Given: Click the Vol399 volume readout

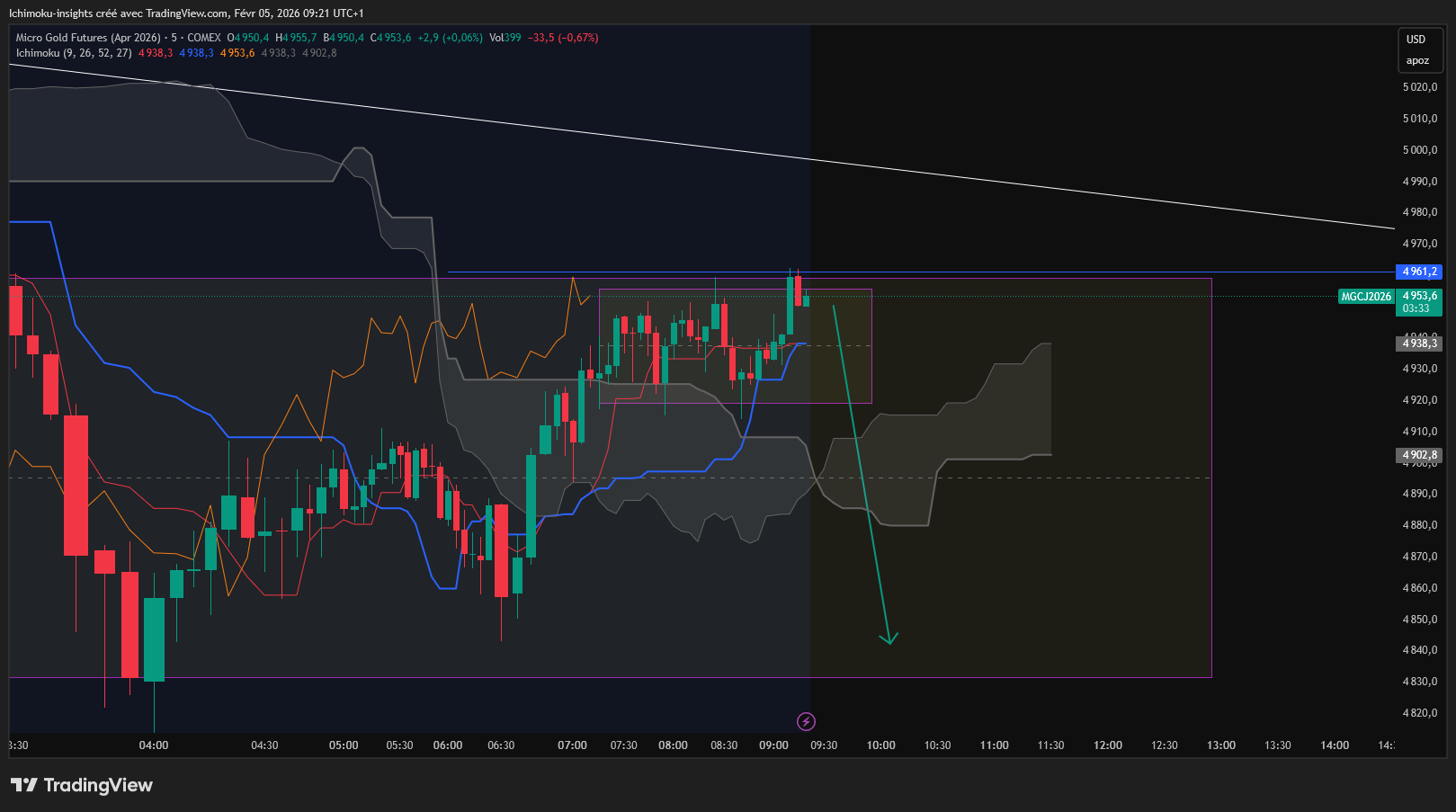Looking at the screenshot, I should (505, 38).
